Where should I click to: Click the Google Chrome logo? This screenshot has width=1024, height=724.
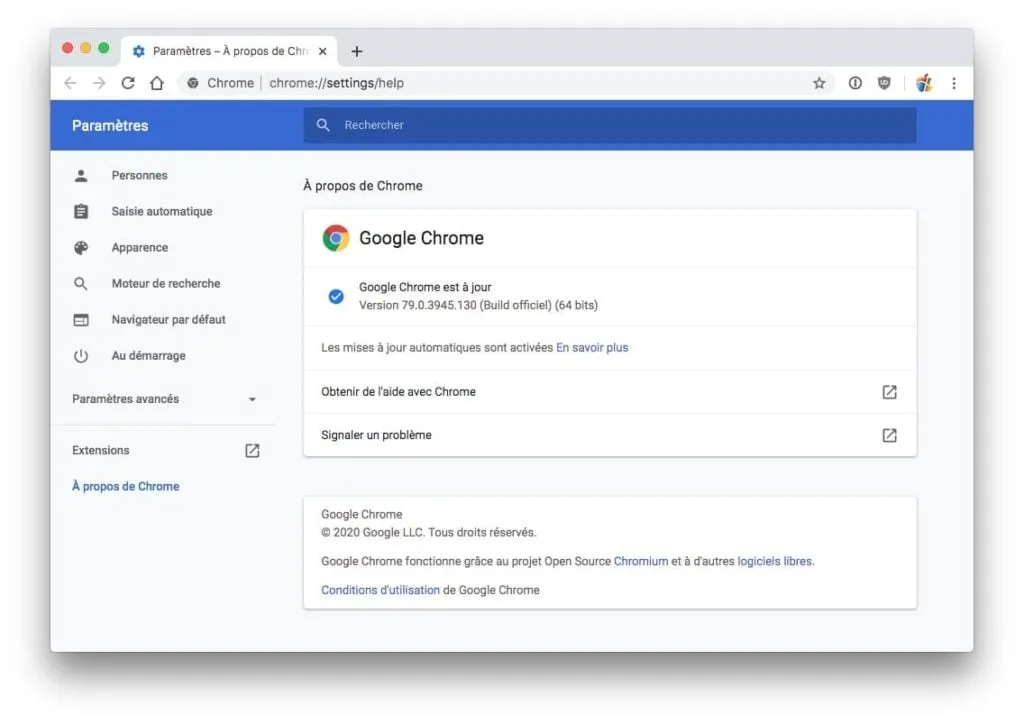[x=336, y=238]
